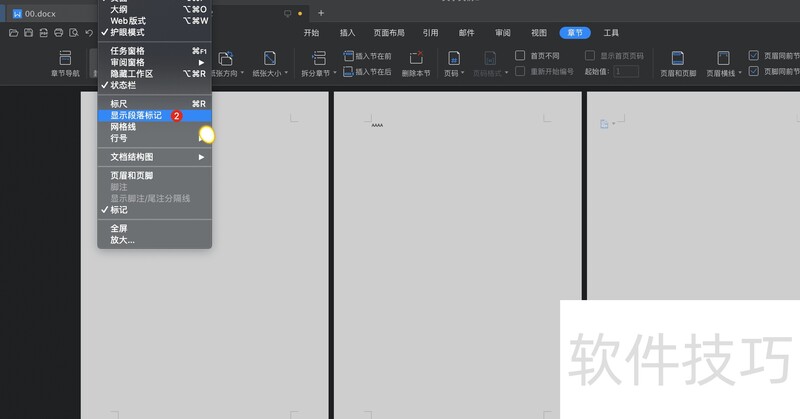800x419 pixels.
Task: Click the 插入节在前 (insert section before) icon
Action: coord(348,57)
